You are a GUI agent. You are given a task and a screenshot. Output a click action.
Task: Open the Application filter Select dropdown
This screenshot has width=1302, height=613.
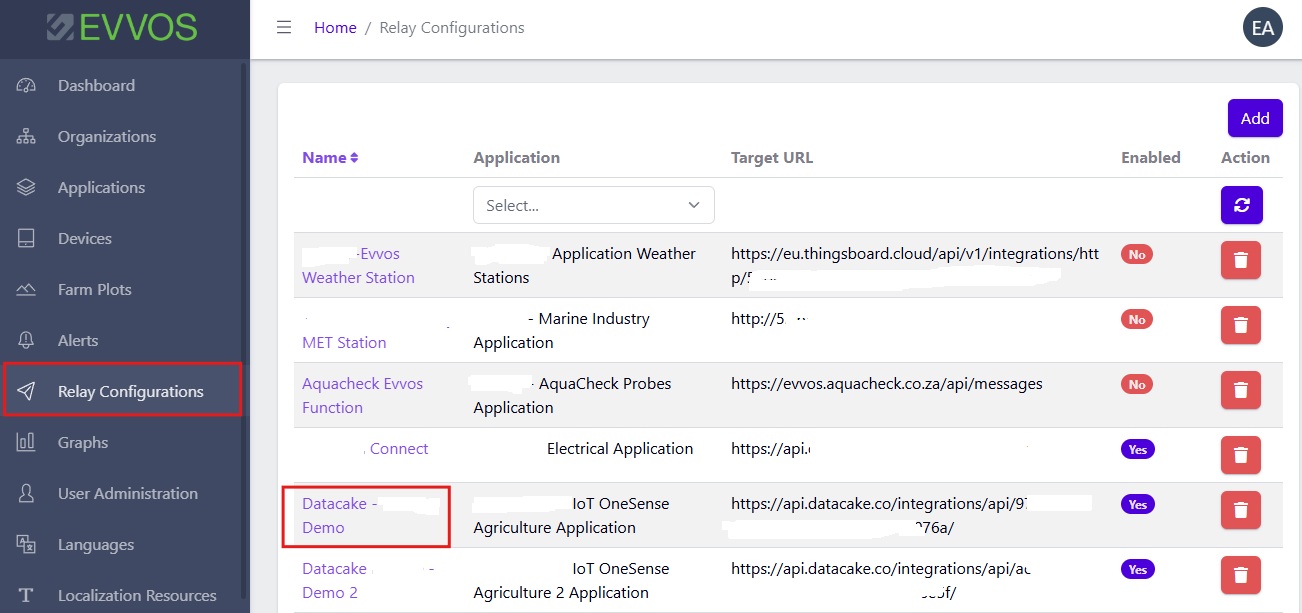point(593,205)
